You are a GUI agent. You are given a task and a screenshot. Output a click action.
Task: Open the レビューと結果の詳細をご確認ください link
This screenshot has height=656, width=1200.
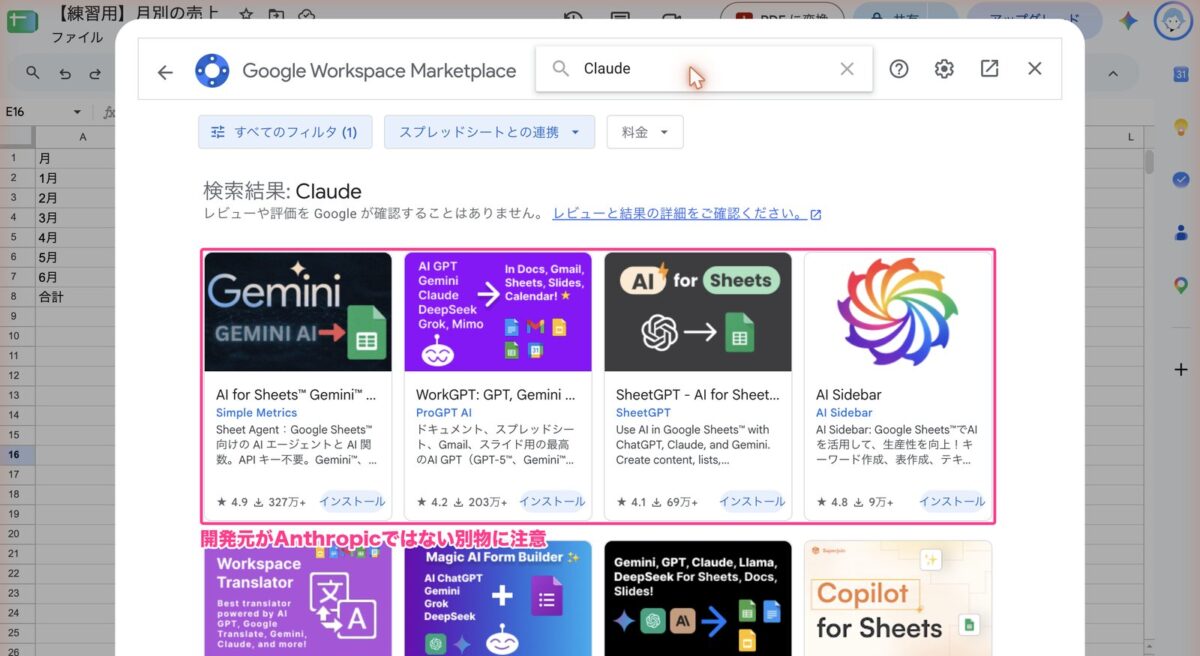point(687,214)
